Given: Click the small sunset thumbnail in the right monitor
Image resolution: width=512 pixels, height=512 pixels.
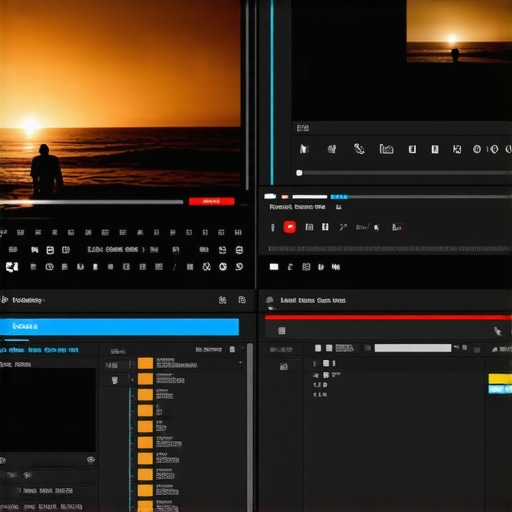Looking at the screenshot, I should (x=459, y=31).
